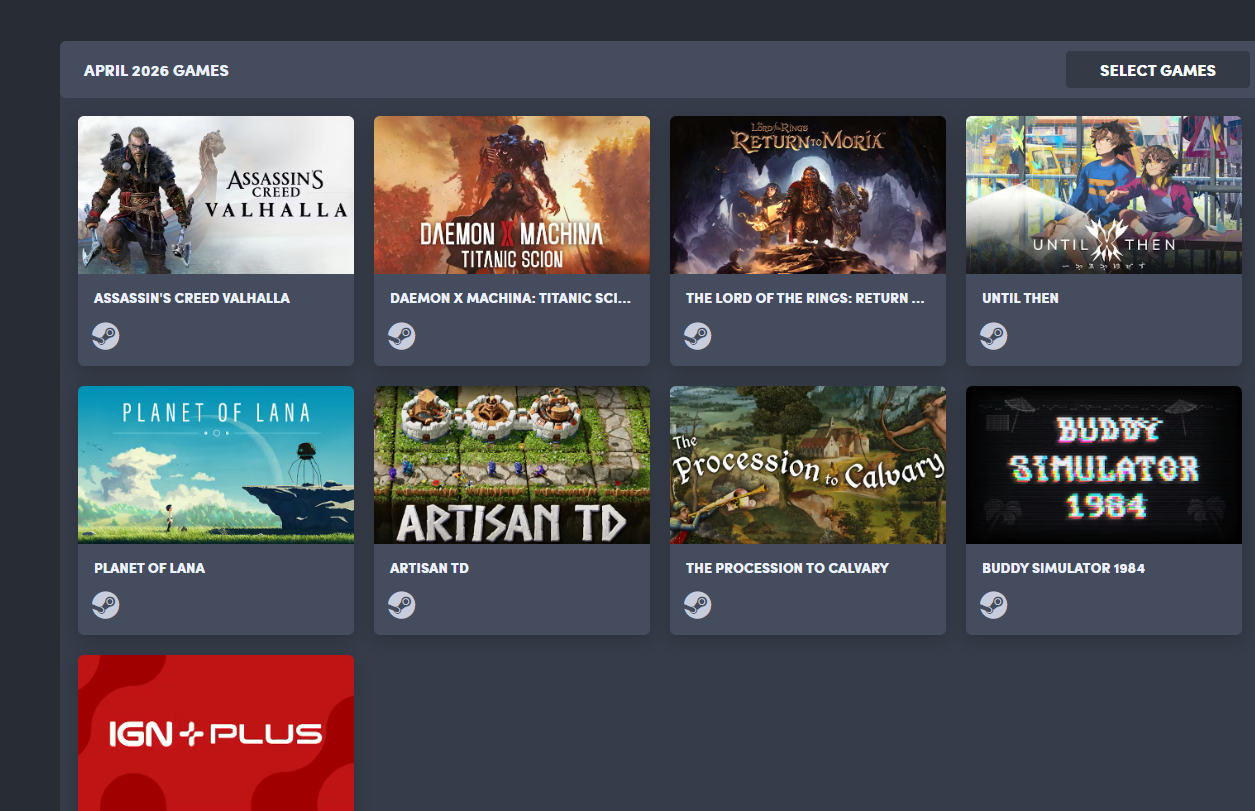Open Daemon X Machina Titanic Scion artwork
The height and width of the screenshot is (811, 1255).
click(x=512, y=195)
